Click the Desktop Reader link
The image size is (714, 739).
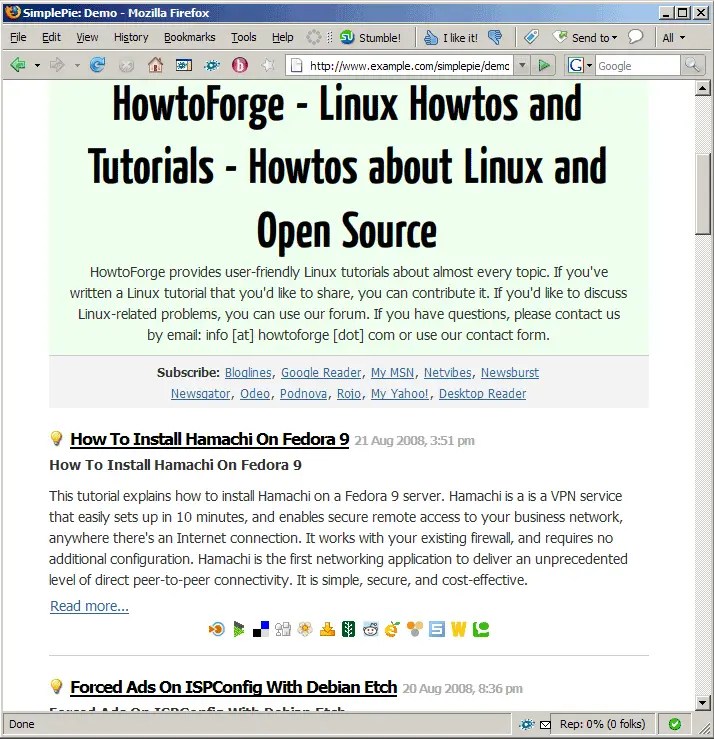pyautogui.click(x=482, y=394)
